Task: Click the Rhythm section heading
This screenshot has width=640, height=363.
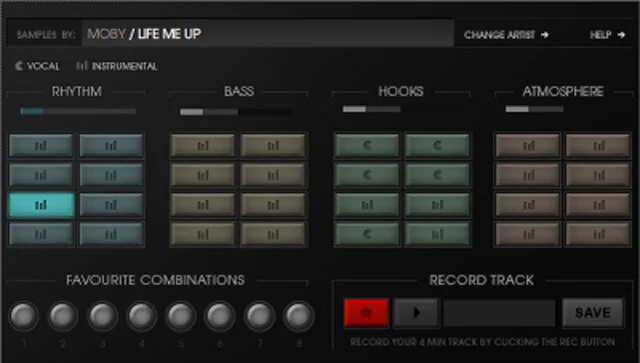Action: click(77, 91)
